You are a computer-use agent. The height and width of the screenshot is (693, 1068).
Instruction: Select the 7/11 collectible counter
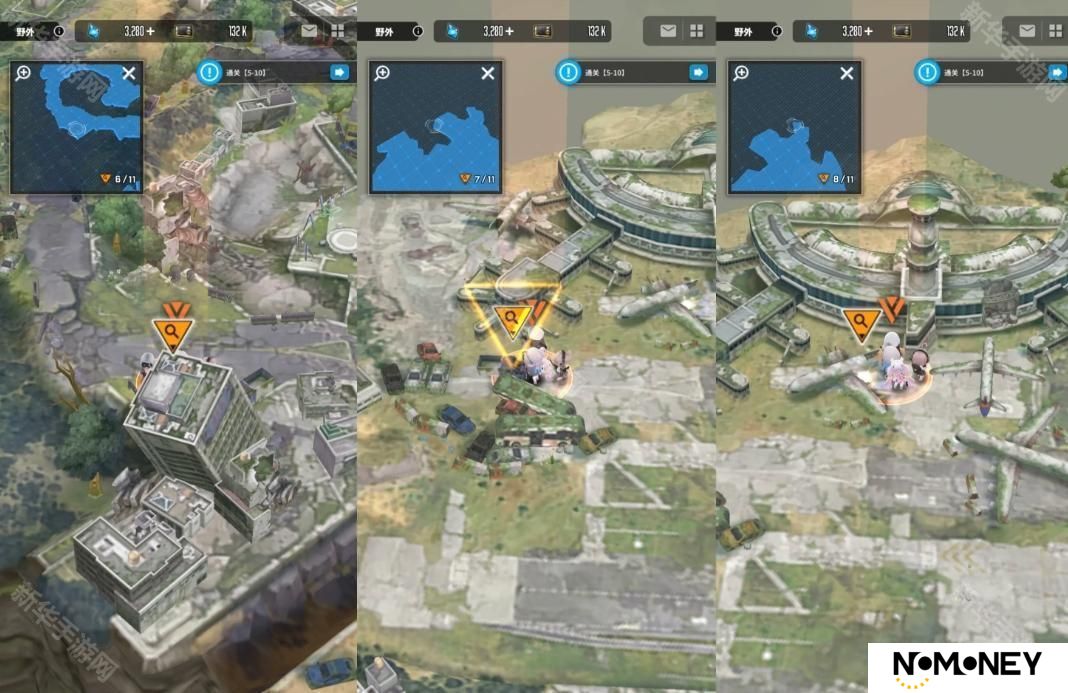[x=479, y=179]
